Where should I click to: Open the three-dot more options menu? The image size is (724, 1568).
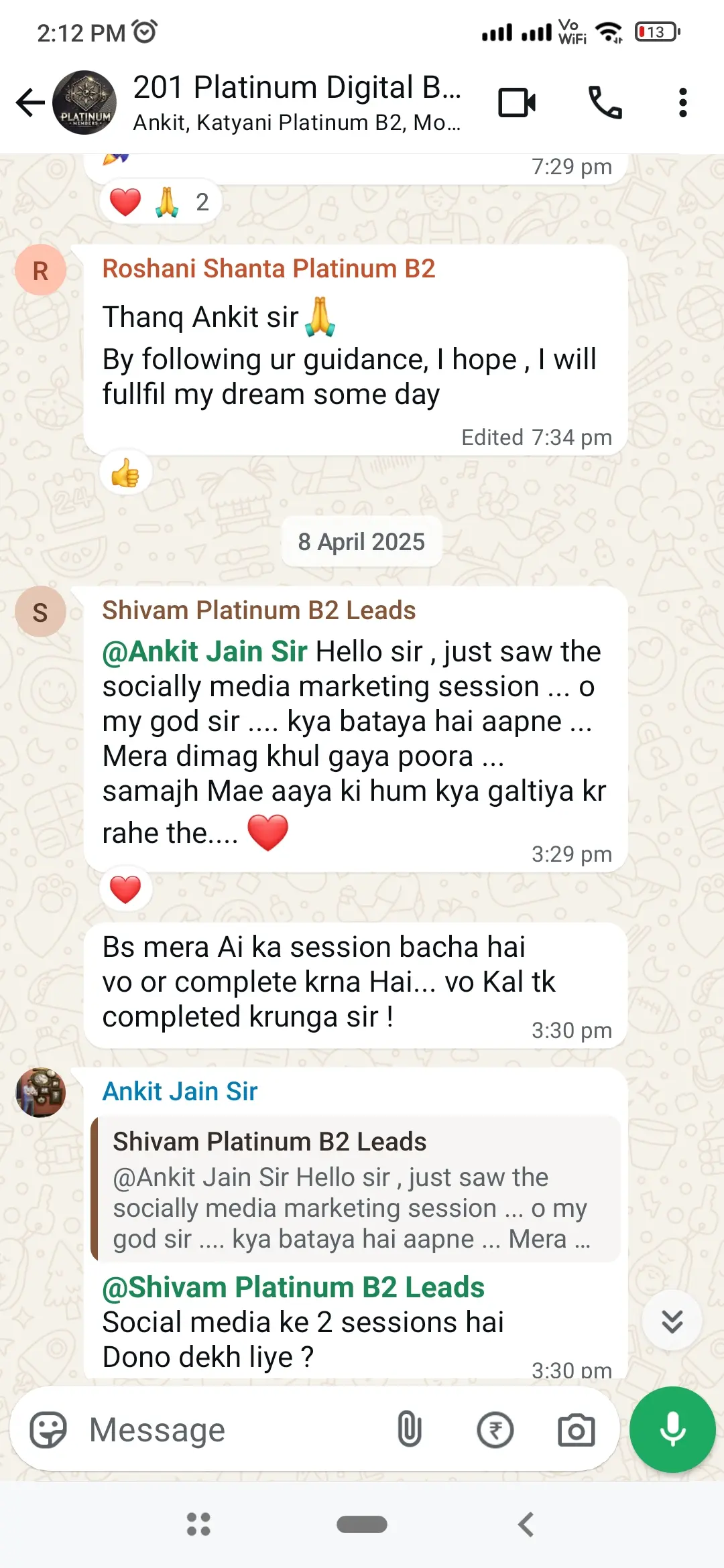(x=682, y=103)
